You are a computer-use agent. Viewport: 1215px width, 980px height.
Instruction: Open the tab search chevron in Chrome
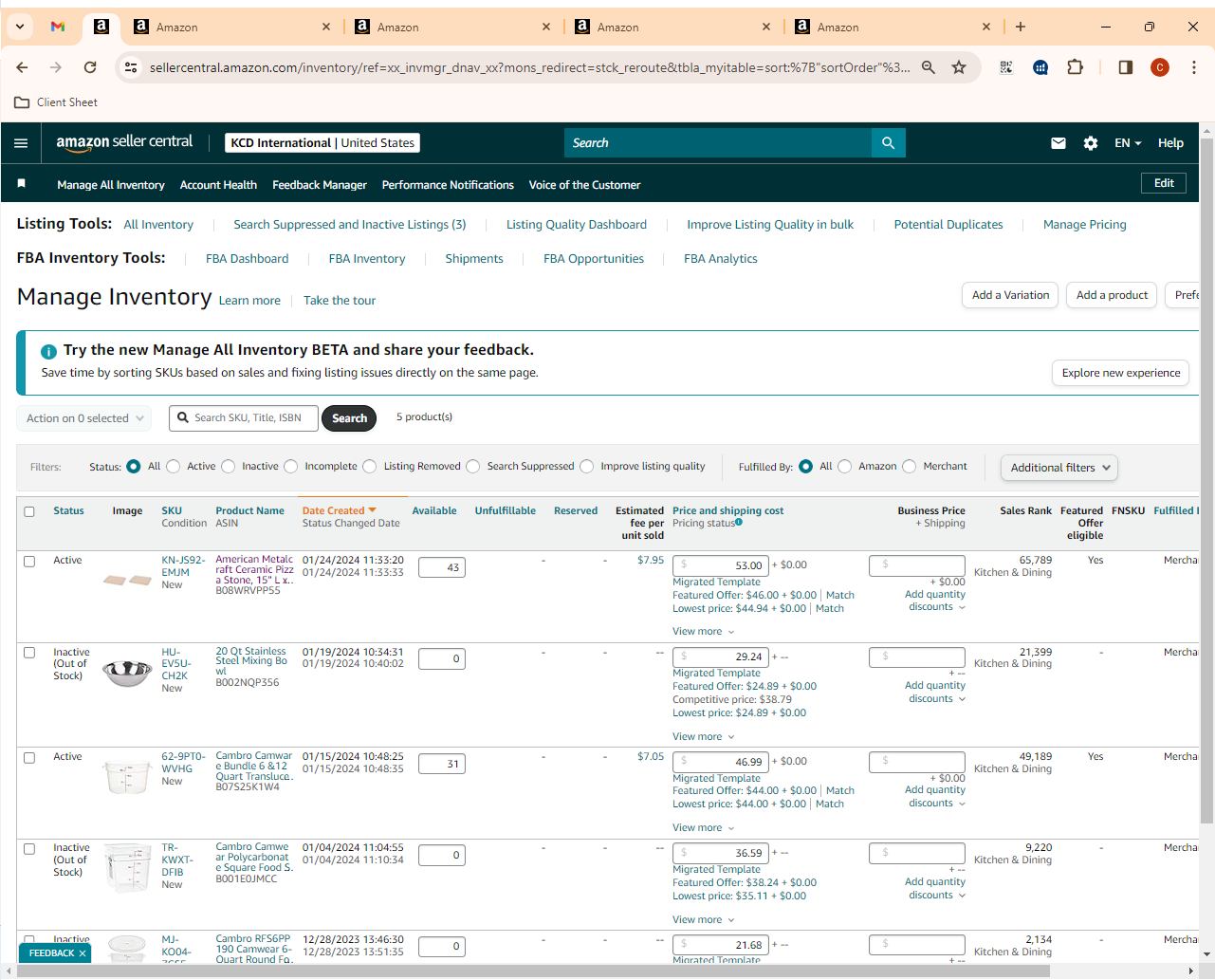pyautogui.click(x=20, y=27)
